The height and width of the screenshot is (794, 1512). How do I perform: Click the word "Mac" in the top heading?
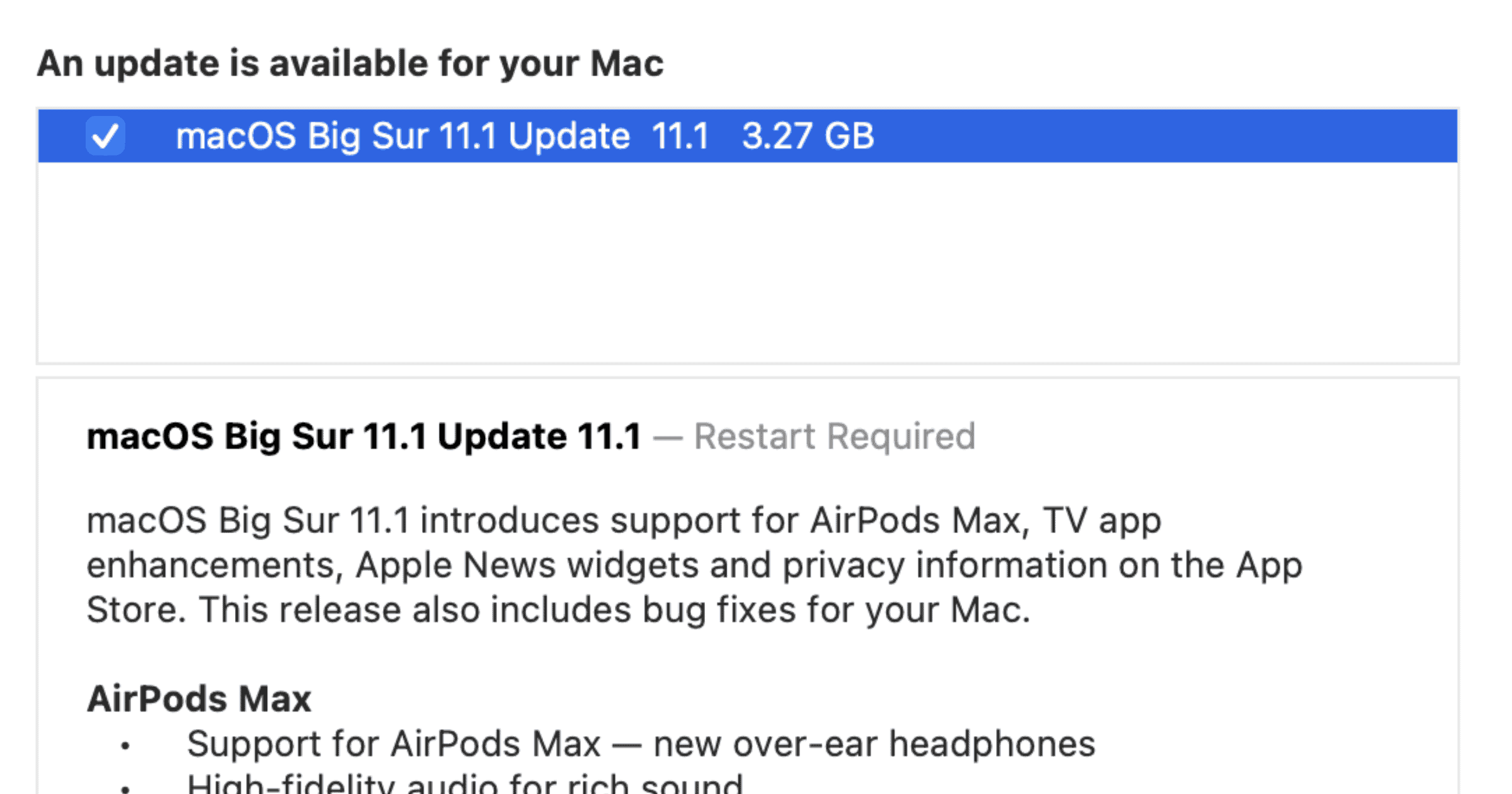point(626,64)
